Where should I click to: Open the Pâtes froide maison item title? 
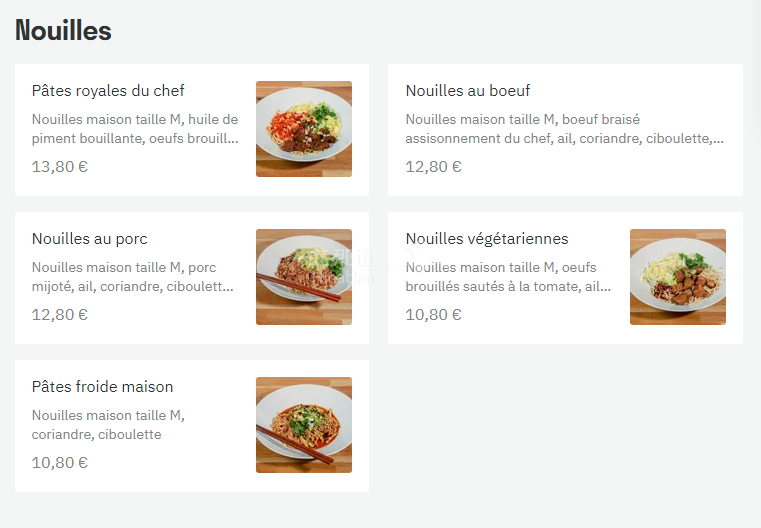(103, 387)
